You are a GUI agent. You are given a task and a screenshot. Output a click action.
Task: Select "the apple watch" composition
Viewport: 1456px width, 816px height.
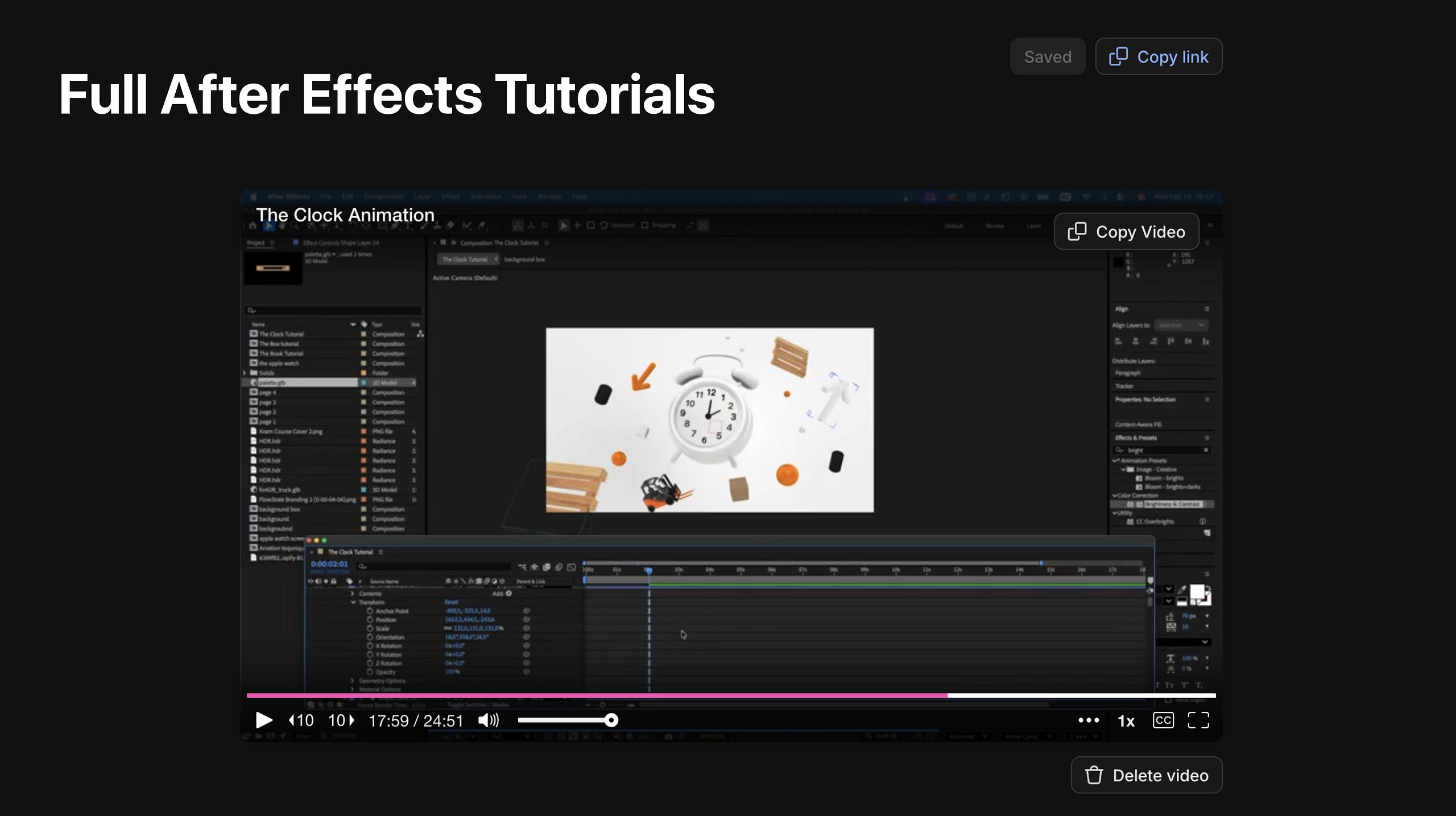[279, 363]
